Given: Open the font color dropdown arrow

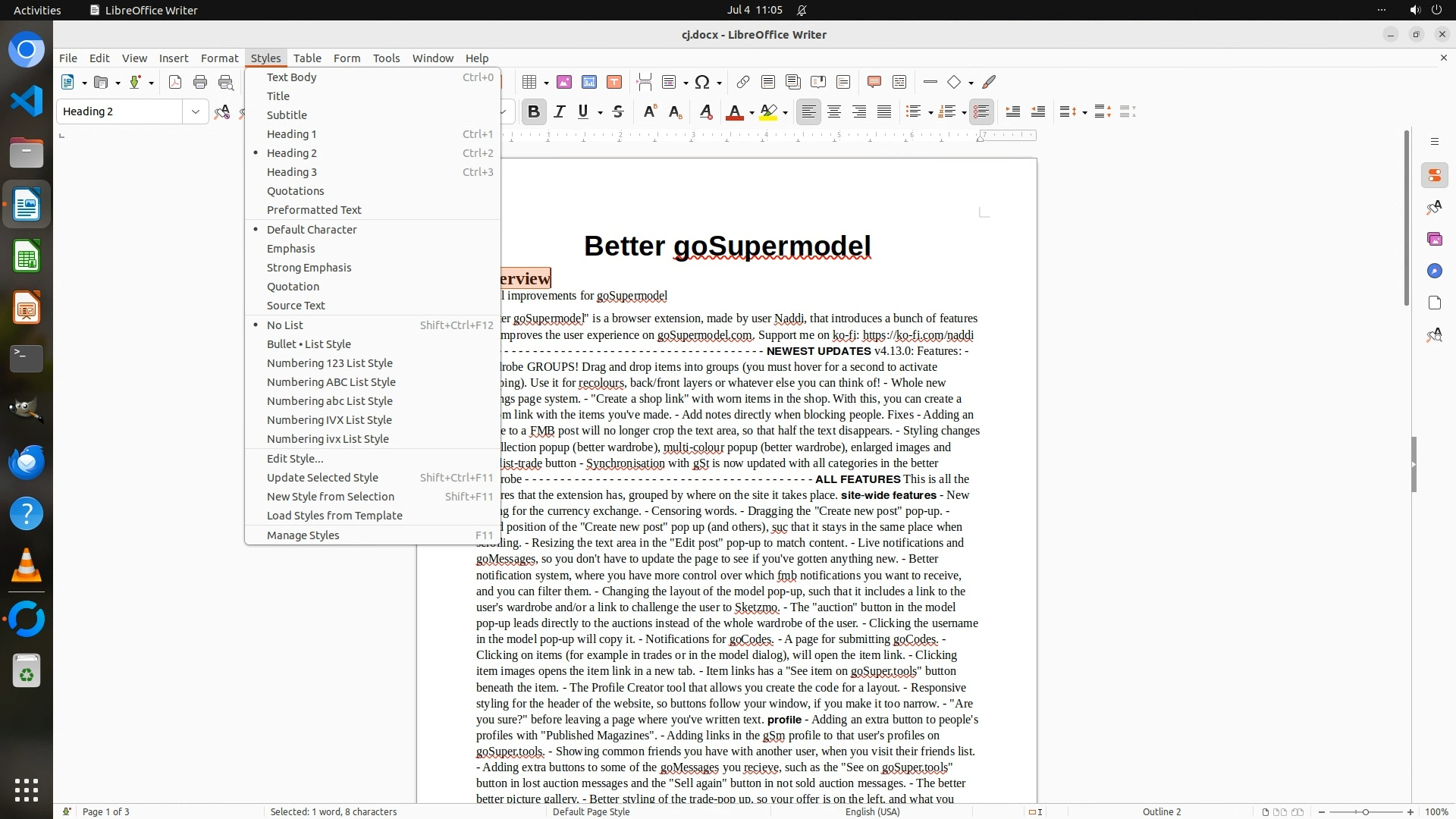Looking at the screenshot, I should tap(752, 113).
